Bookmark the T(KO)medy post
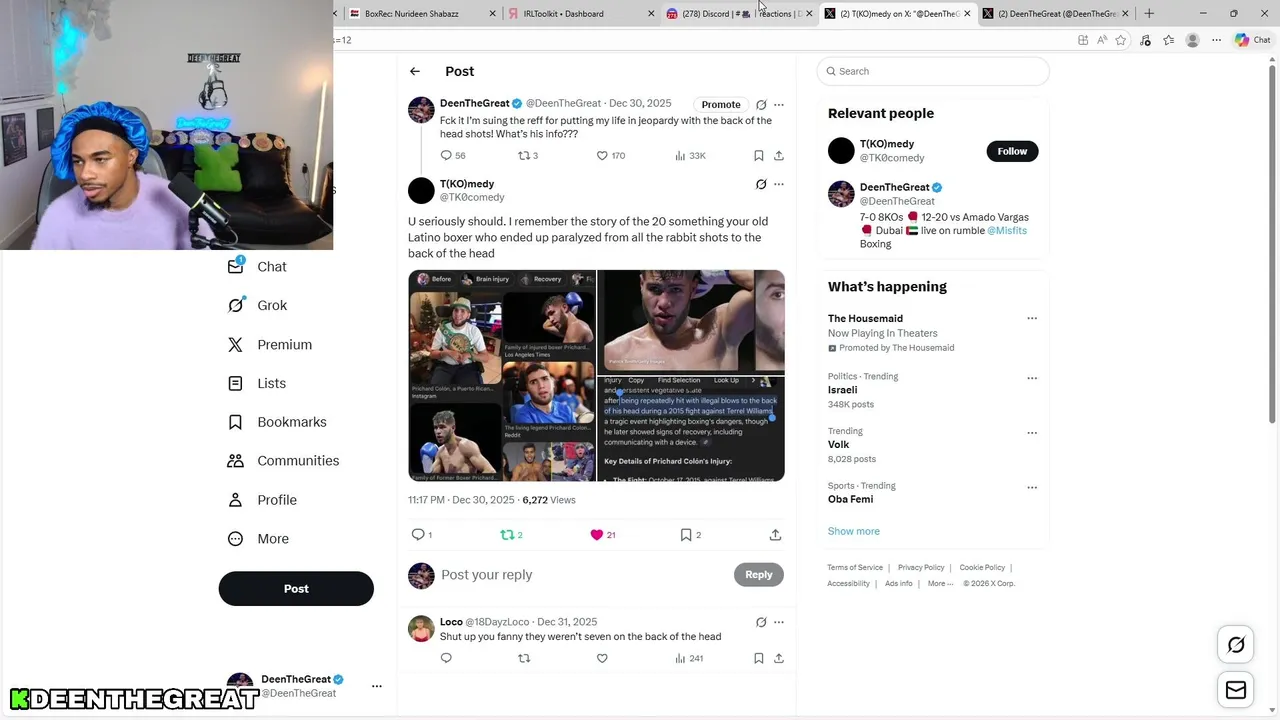The width and height of the screenshot is (1280, 720). point(686,535)
